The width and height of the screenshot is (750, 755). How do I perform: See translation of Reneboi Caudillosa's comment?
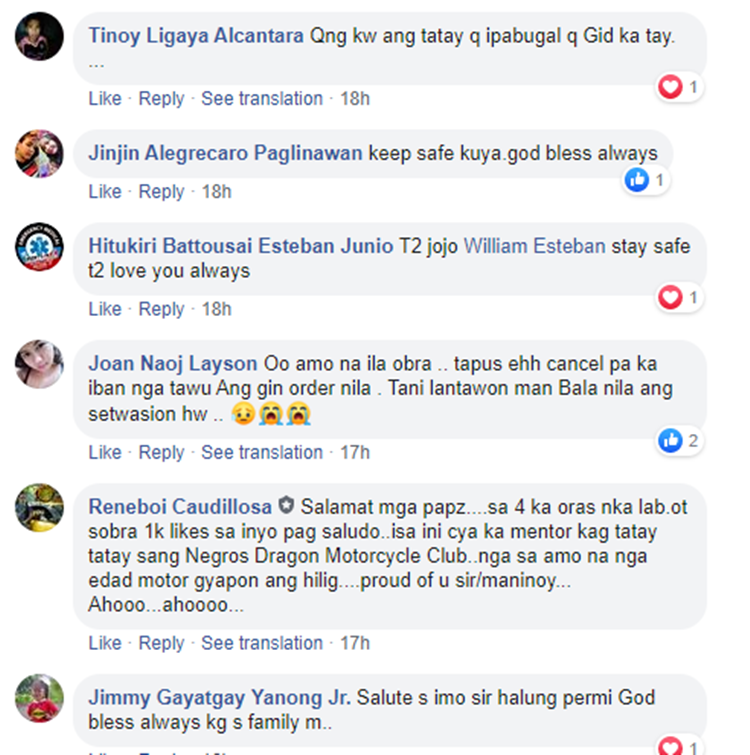[x=262, y=643]
